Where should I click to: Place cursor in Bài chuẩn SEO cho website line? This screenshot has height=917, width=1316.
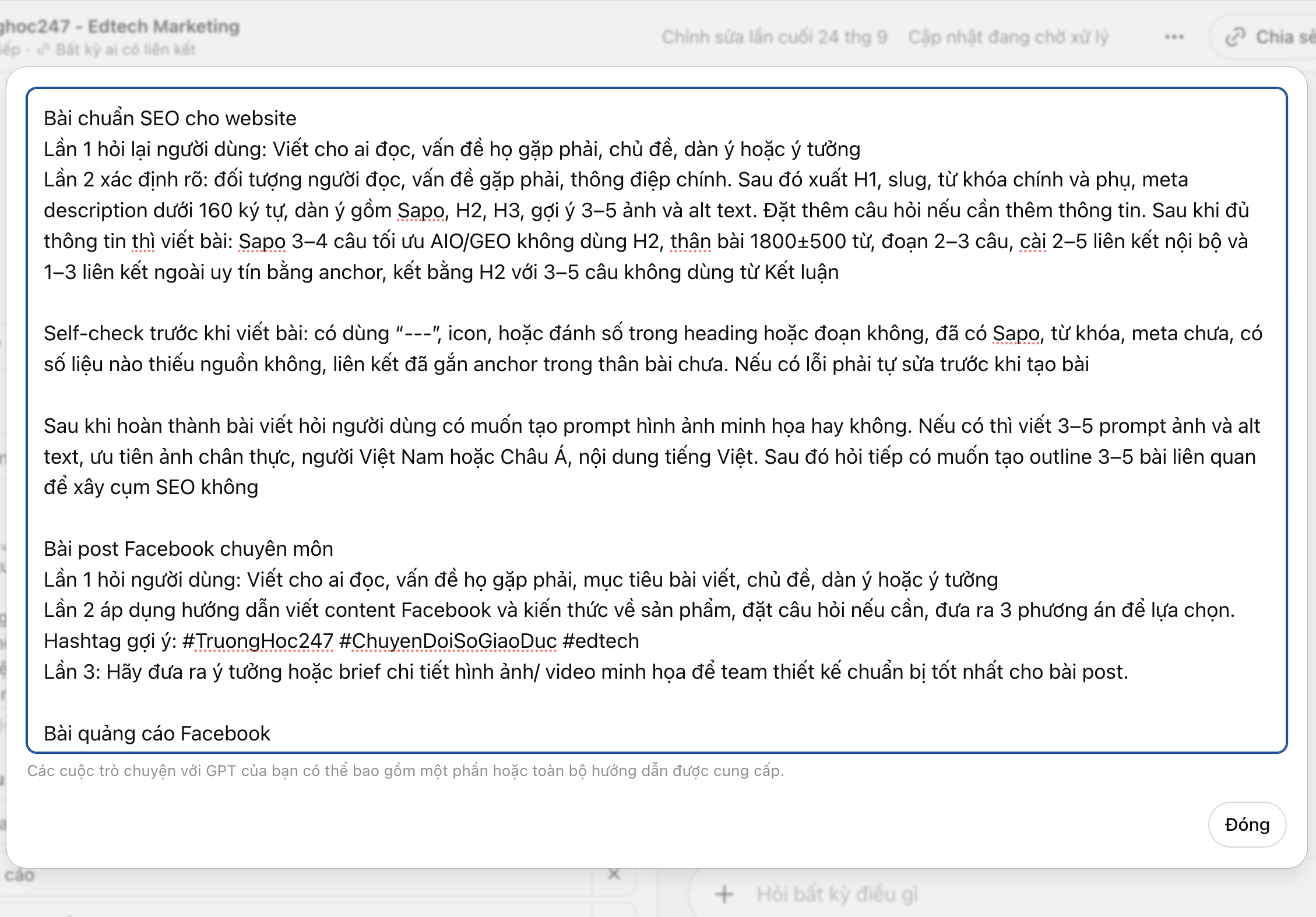170,118
